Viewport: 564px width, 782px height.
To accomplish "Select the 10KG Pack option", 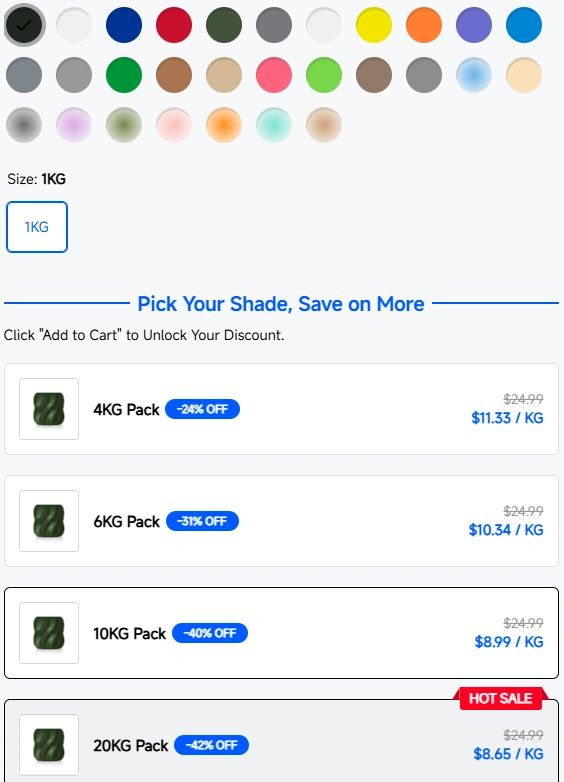I will pos(281,633).
